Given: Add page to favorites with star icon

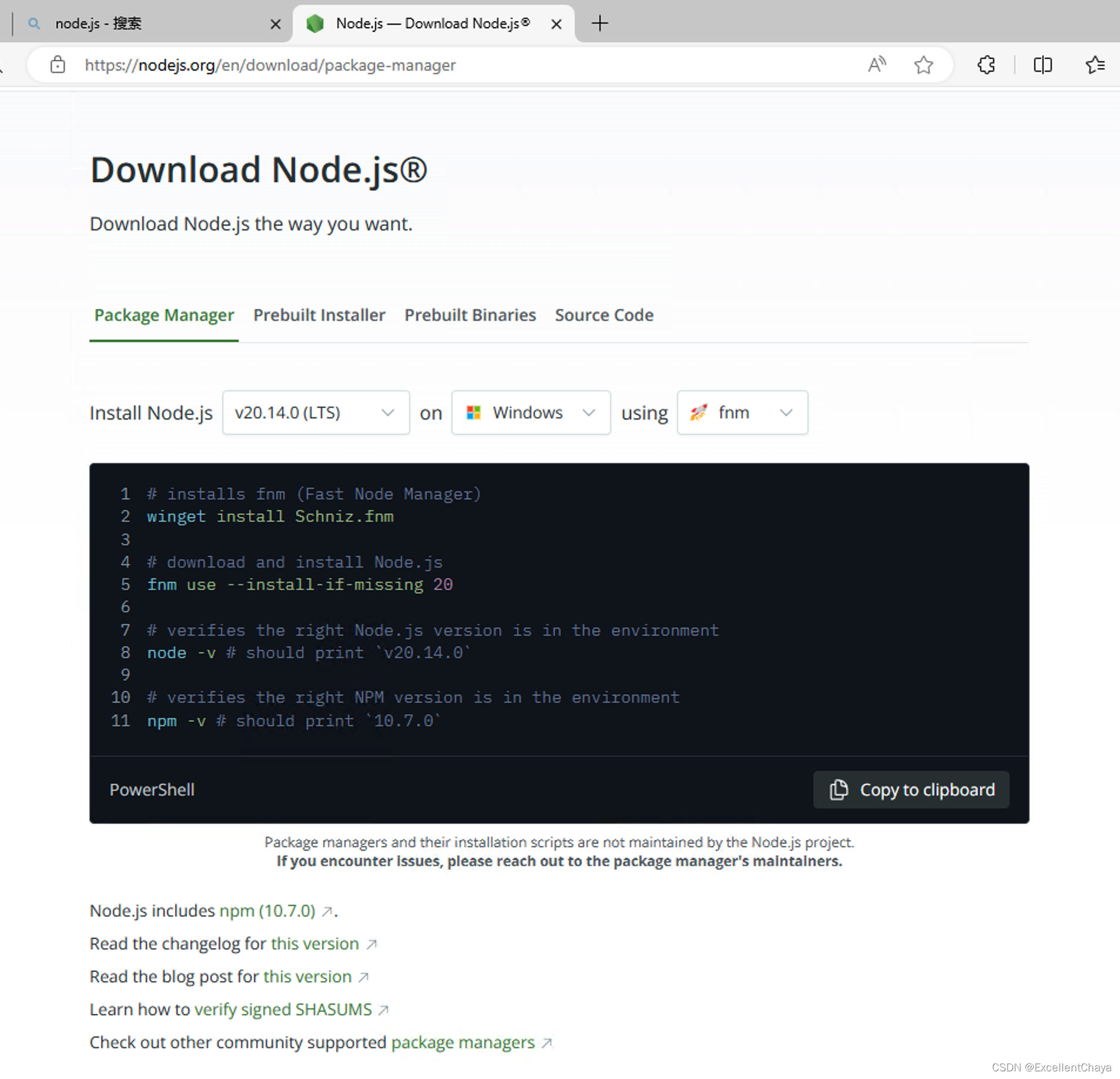Looking at the screenshot, I should [923, 65].
